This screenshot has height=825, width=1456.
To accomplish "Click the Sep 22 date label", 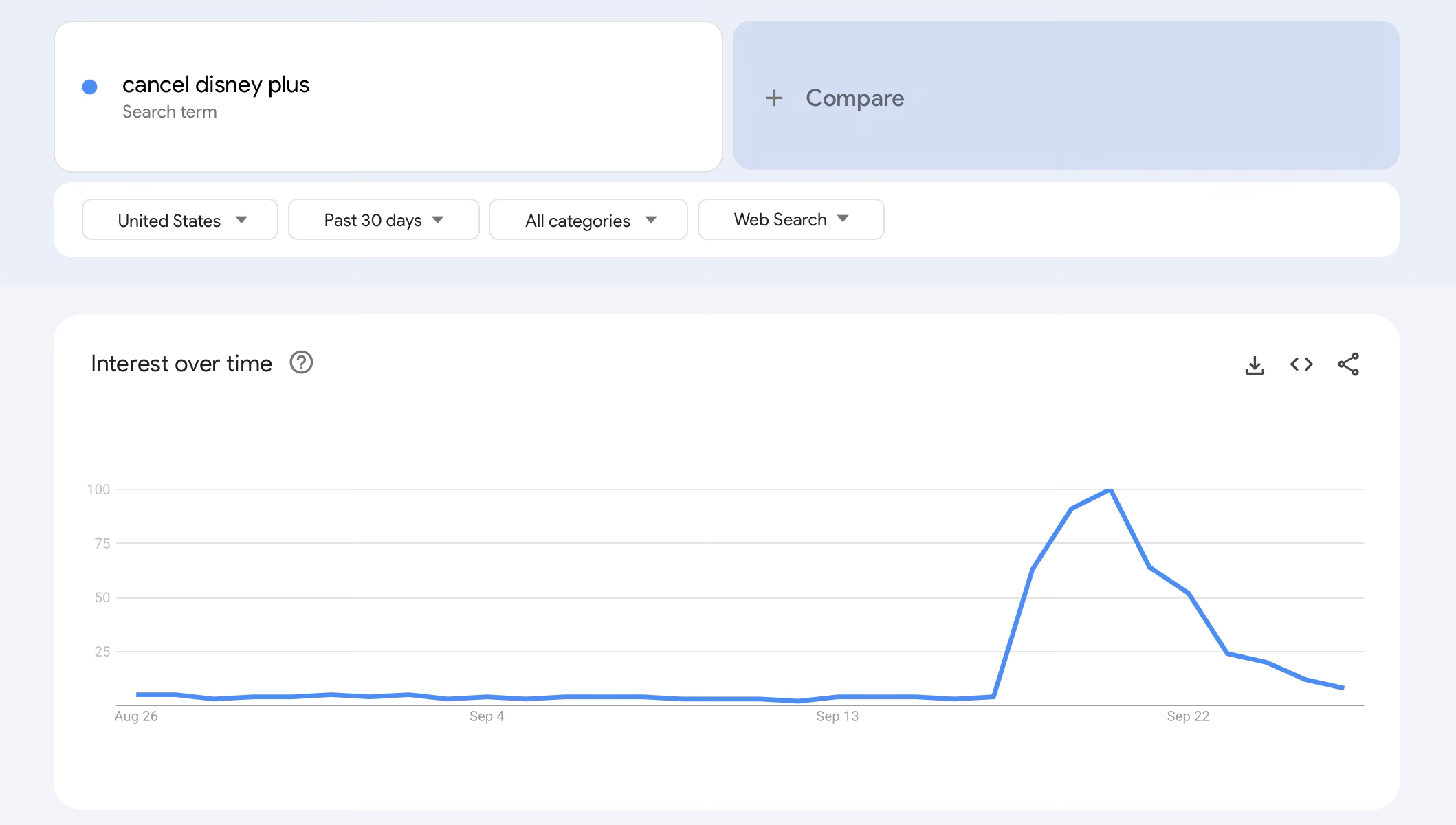I will tap(1187, 716).
